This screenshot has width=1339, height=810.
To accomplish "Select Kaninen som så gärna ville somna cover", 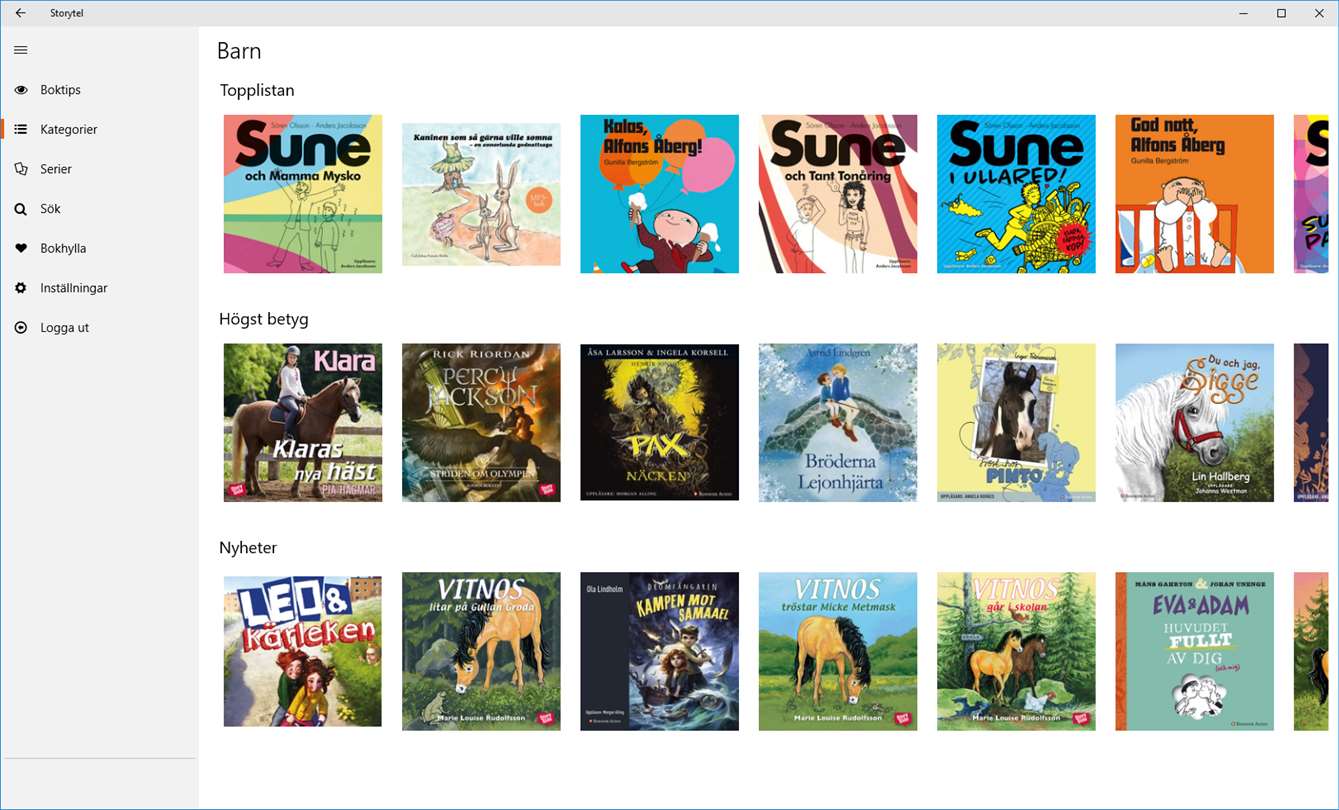I will (481, 194).
